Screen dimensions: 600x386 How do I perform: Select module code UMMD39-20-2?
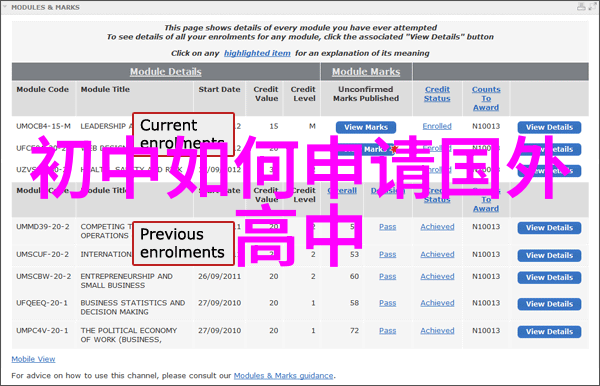coord(42,227)
